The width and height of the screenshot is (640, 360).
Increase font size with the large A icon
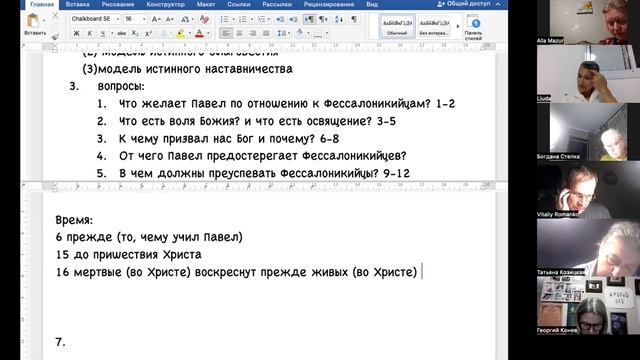point(156,19)
